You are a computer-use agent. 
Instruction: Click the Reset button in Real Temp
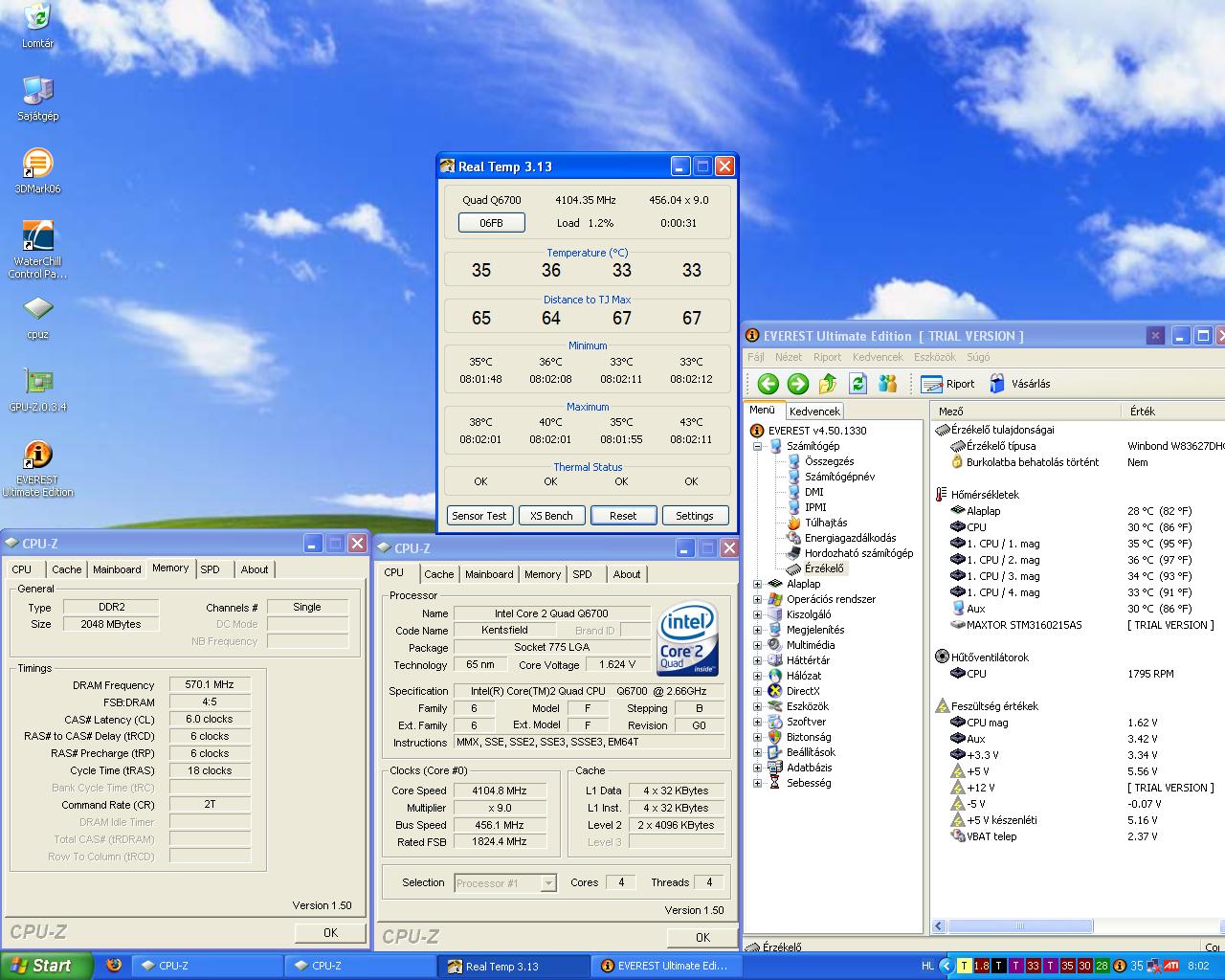[x=623, y=516]
